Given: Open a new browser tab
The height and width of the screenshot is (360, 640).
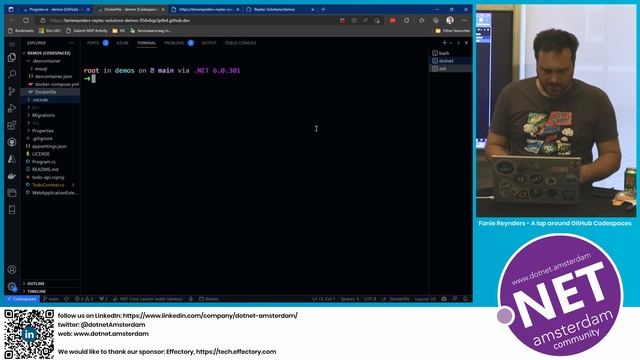Looking at the screenshot, I should (323, 9).
